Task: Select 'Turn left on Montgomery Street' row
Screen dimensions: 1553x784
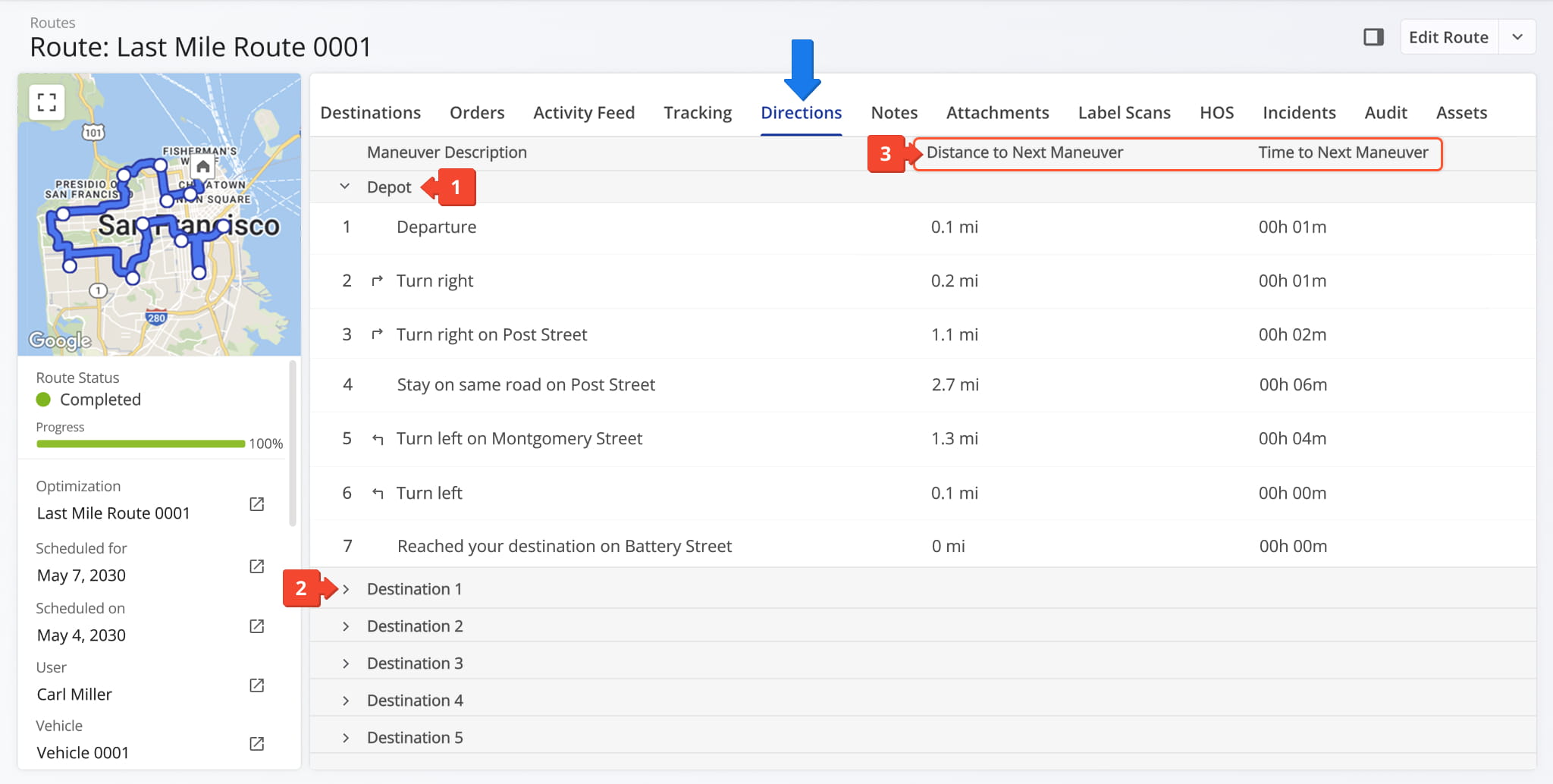Action: (x=923, y=439)
